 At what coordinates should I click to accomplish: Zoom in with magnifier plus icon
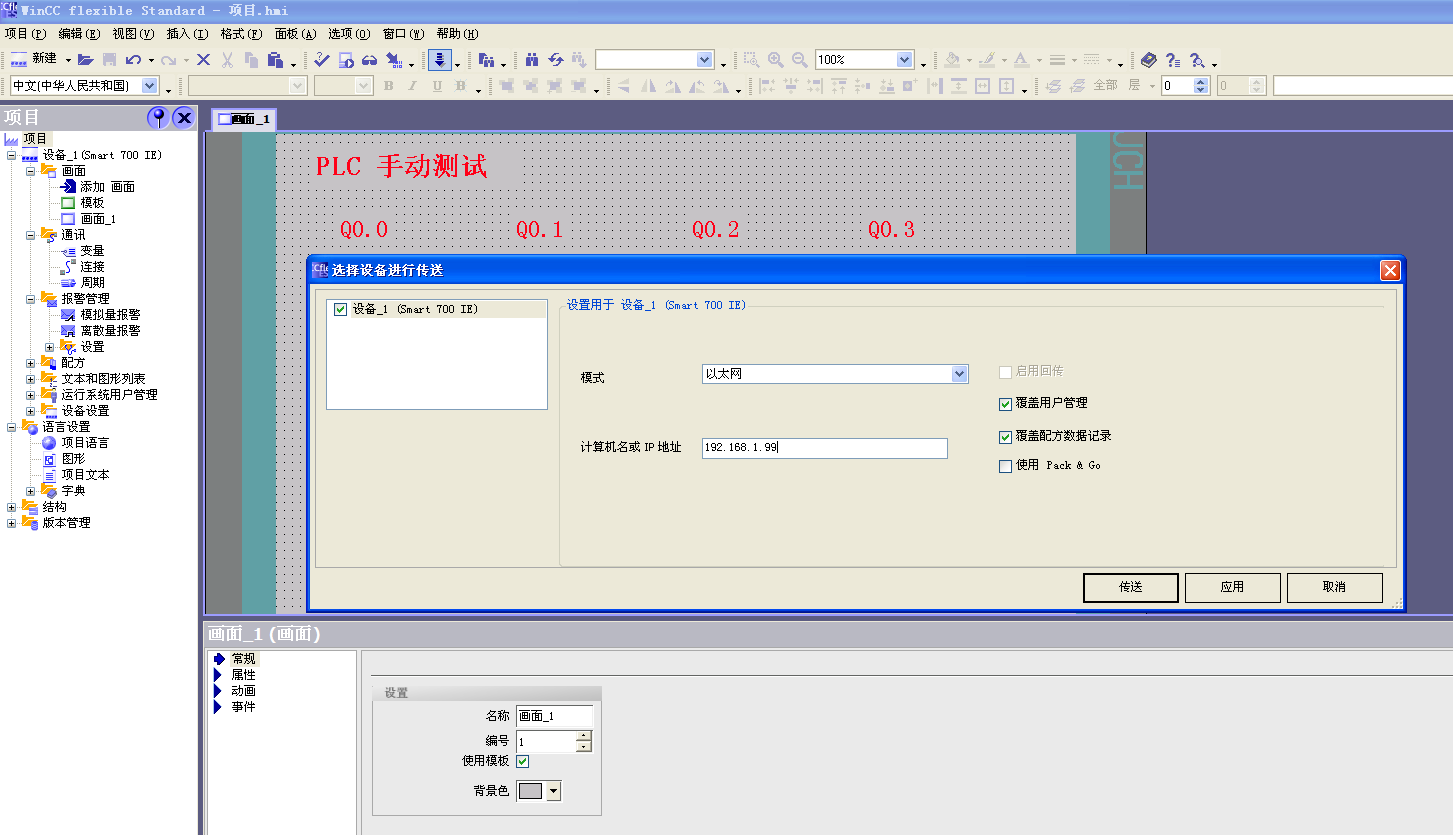tap(775, 60)
